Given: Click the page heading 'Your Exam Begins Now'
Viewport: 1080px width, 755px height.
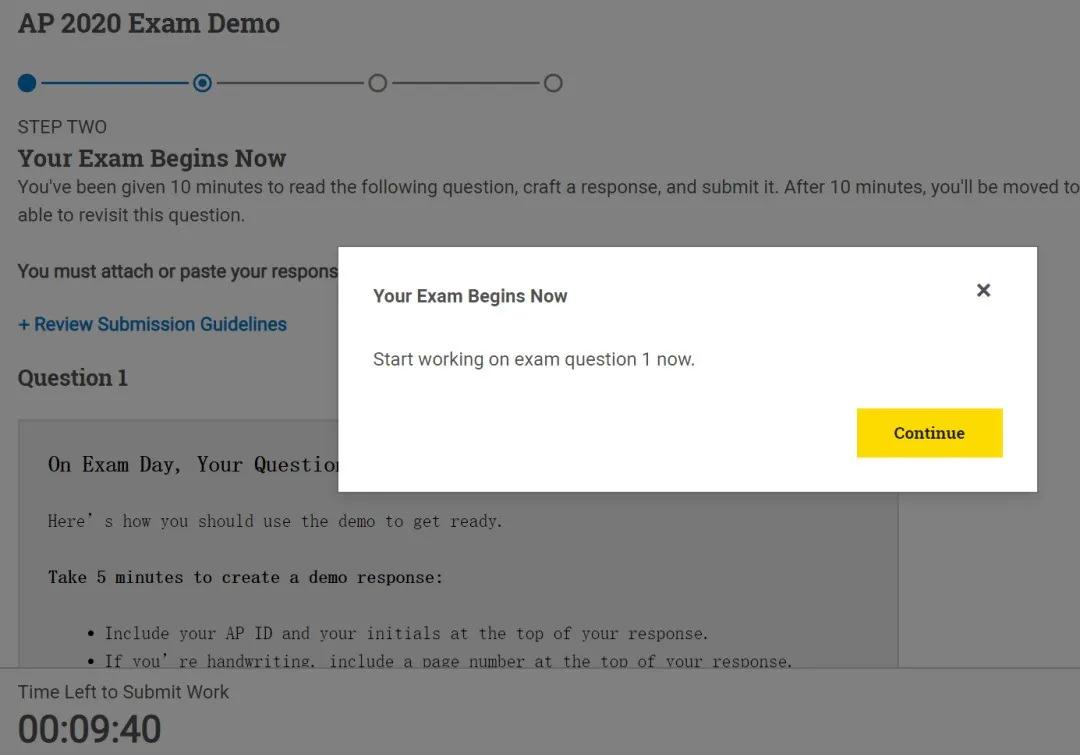Looking at the screenshot, I should [x=152, y=158].
